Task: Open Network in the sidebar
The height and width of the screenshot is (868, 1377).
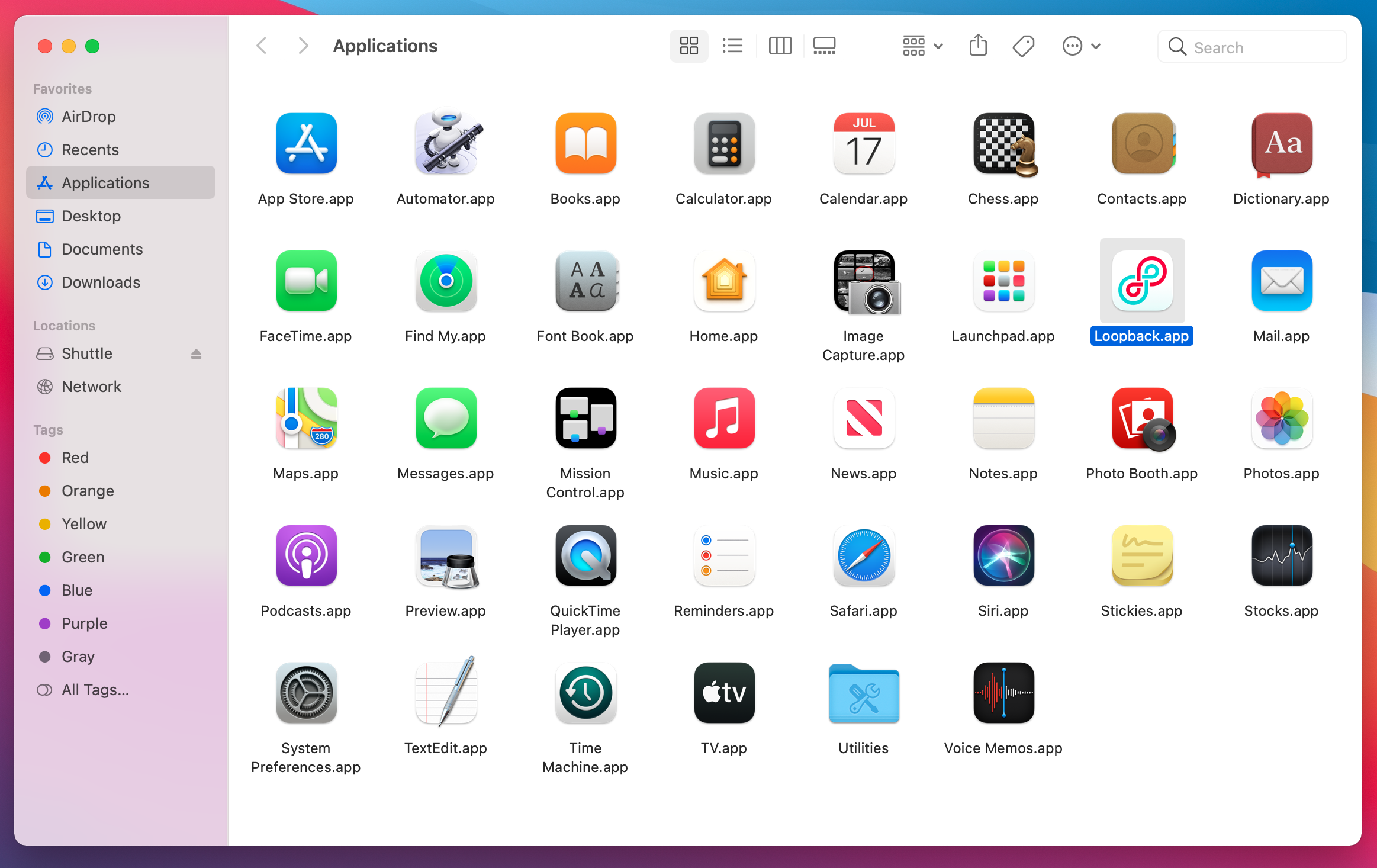Action: click(x=121, y=387)
